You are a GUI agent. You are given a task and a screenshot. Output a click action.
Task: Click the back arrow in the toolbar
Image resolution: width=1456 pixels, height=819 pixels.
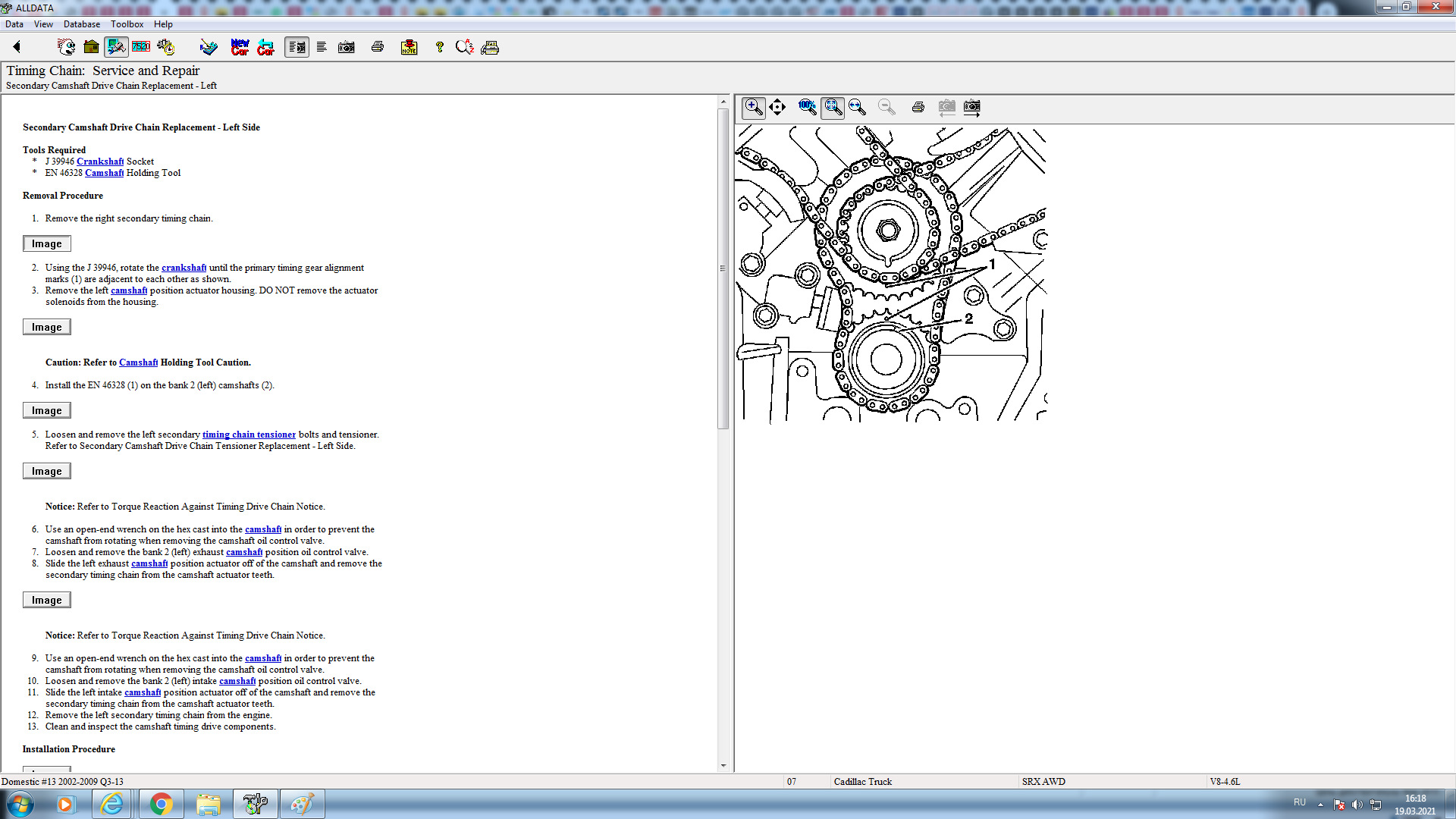pos(17,47)
